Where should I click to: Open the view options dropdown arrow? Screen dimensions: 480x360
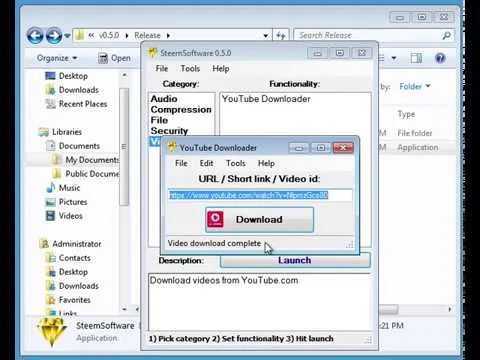point(394,58)
